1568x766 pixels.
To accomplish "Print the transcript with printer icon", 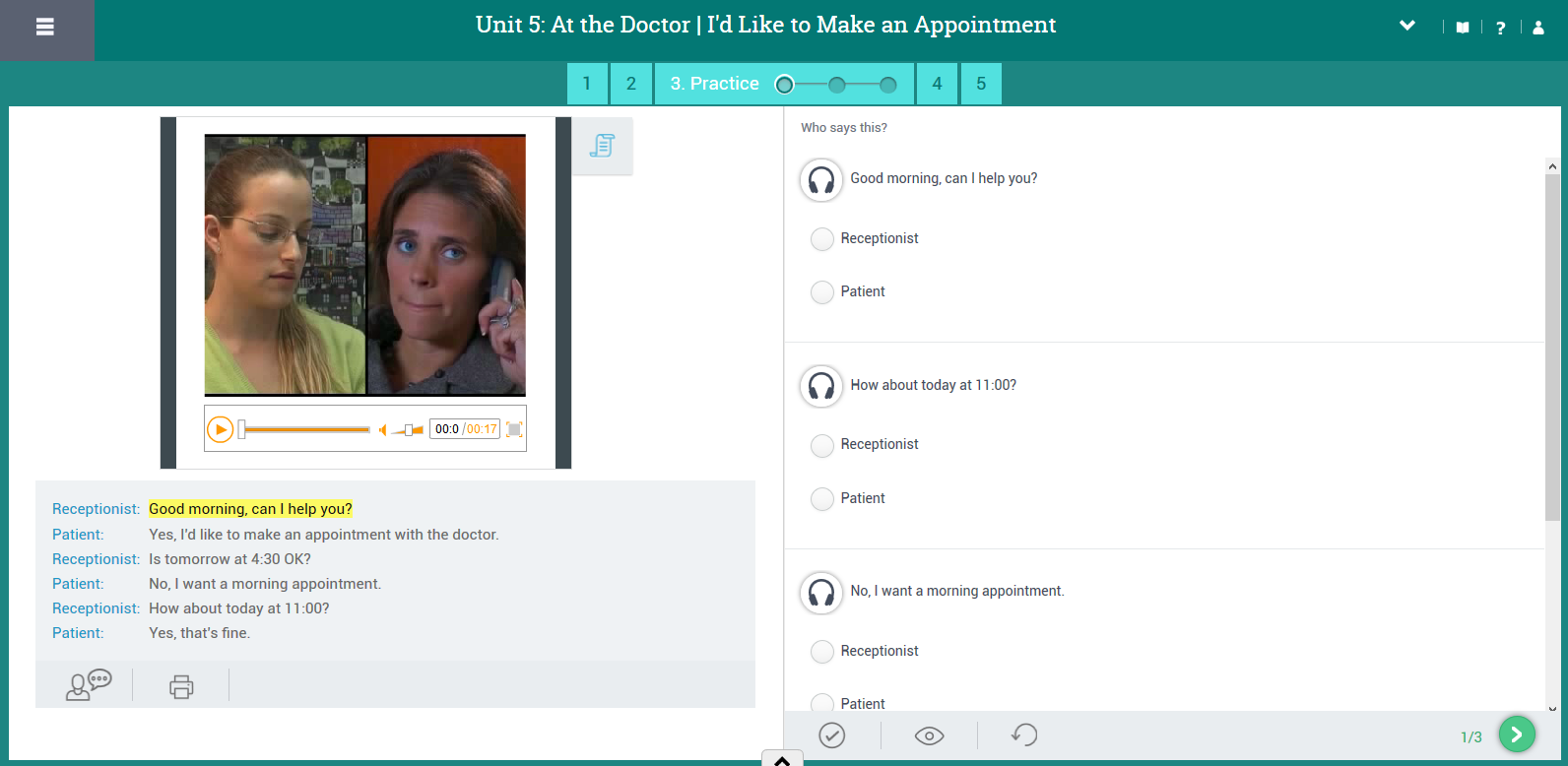I will [181, 686].
